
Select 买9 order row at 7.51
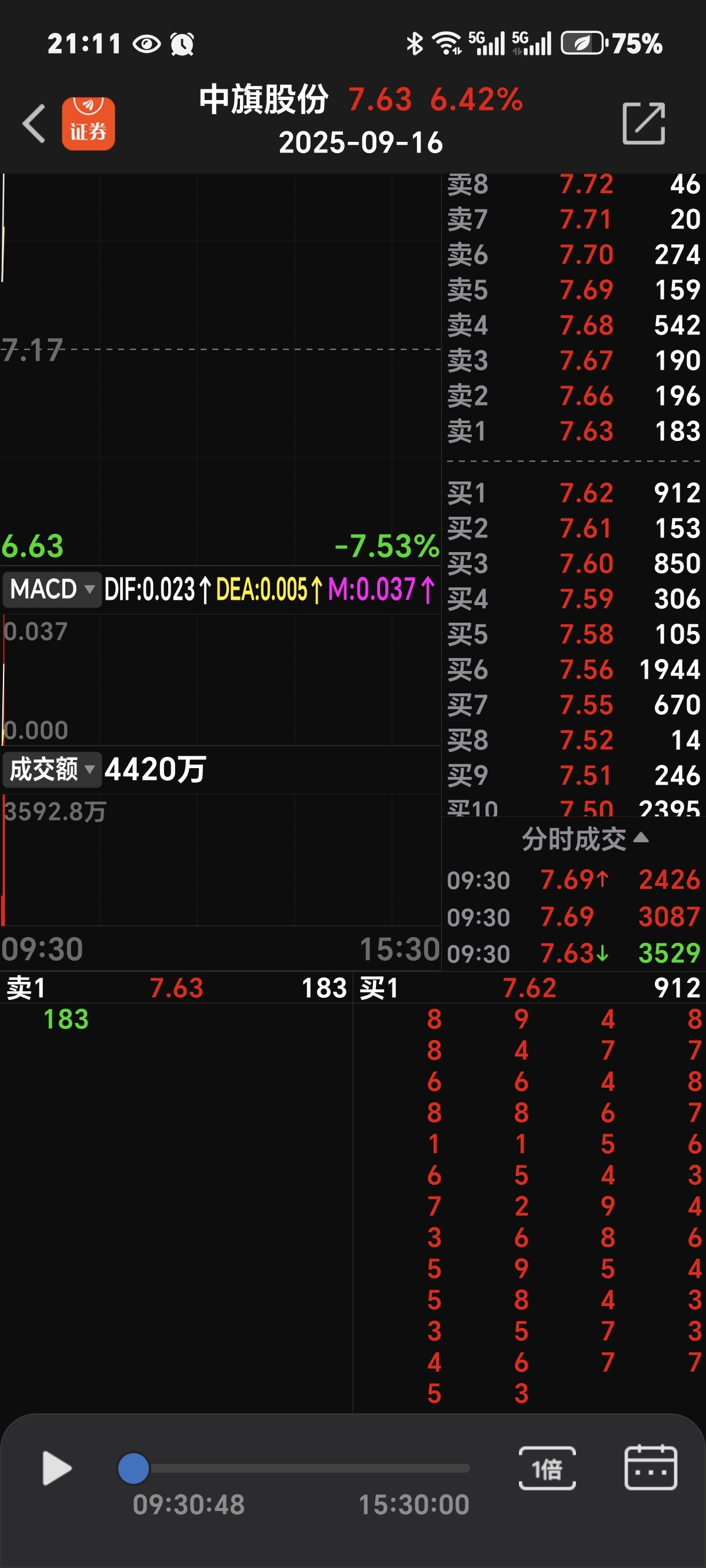pos(573,775)
